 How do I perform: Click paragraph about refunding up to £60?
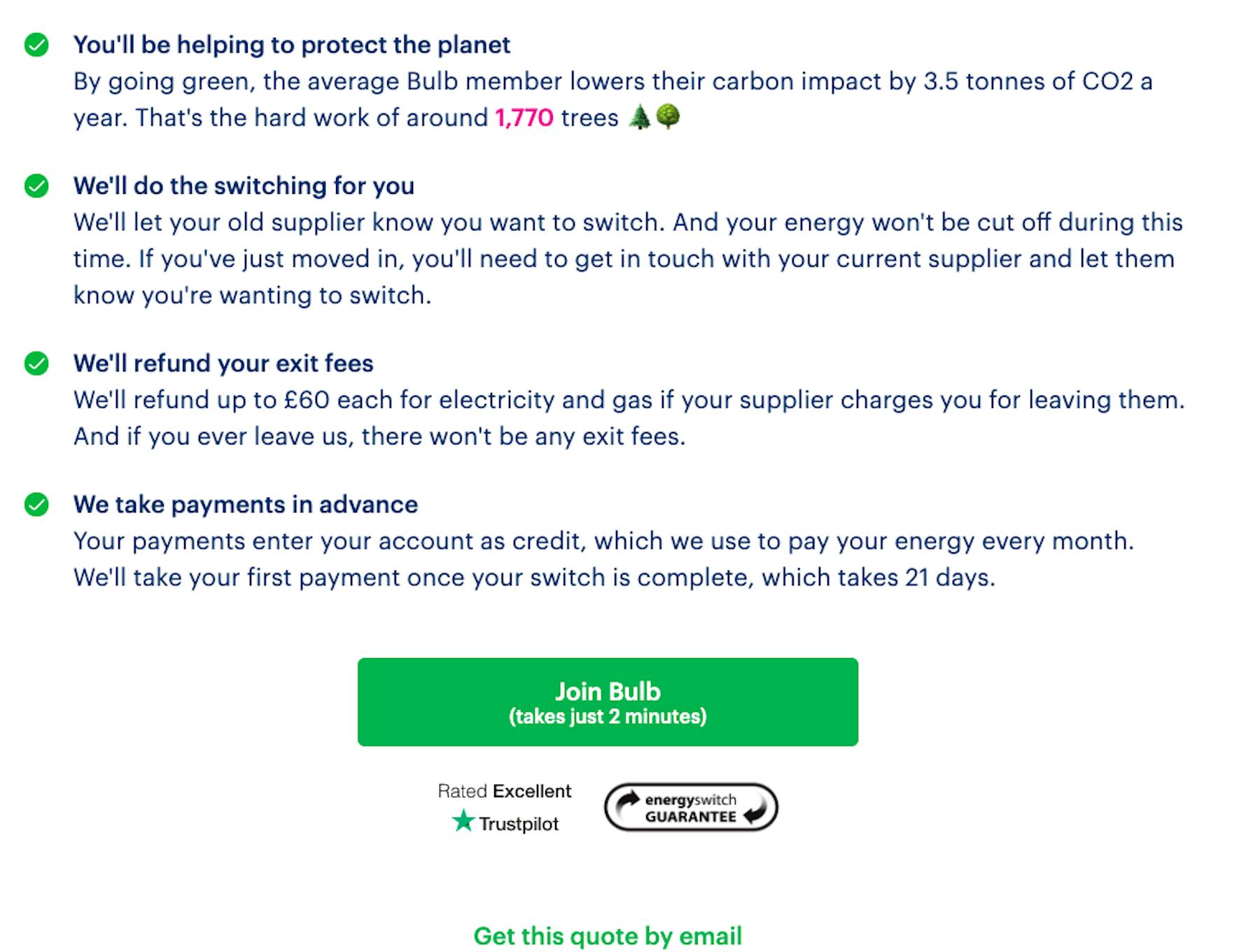[629, 418]
